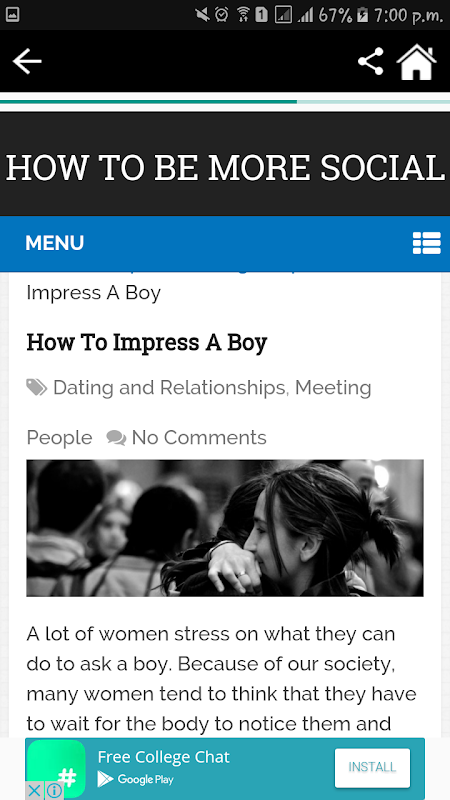Click the tag icon beside categories
Screen dimensions: 450x800
(x=37, y=387)
